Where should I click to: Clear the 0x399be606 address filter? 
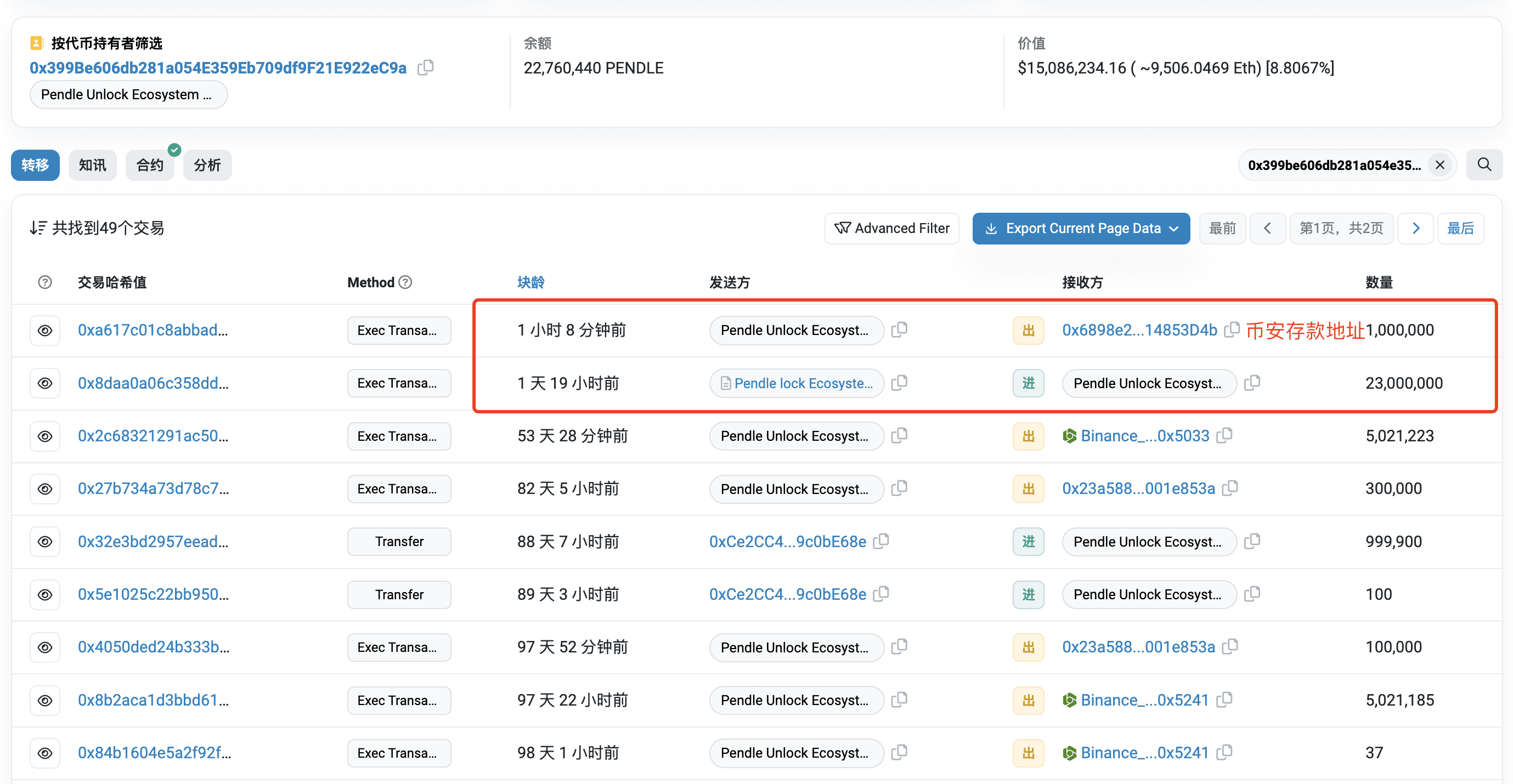(1440, 165)
